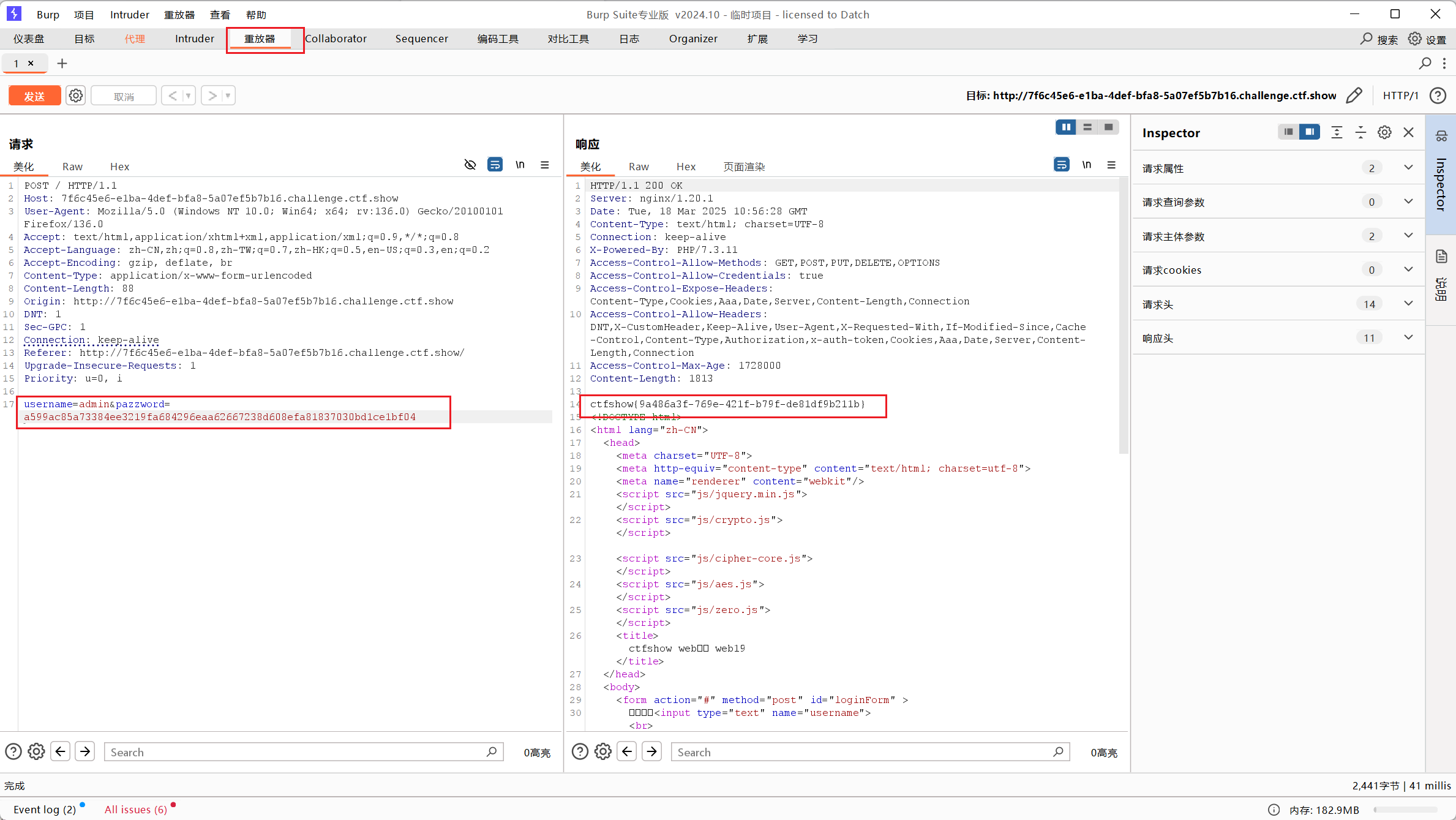Hide message editor visibility eye icon
The width and height of the screenshot is (1456, 820).
coord(470,165)
